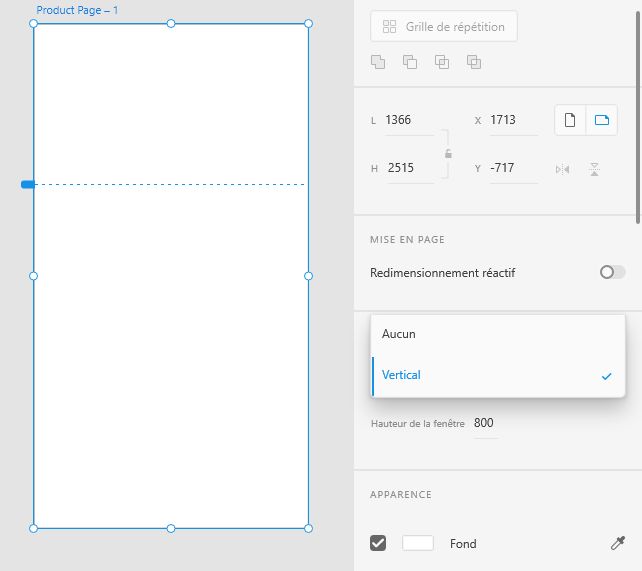
Task: Edit the Y position field -717
Action: point(514,168)
